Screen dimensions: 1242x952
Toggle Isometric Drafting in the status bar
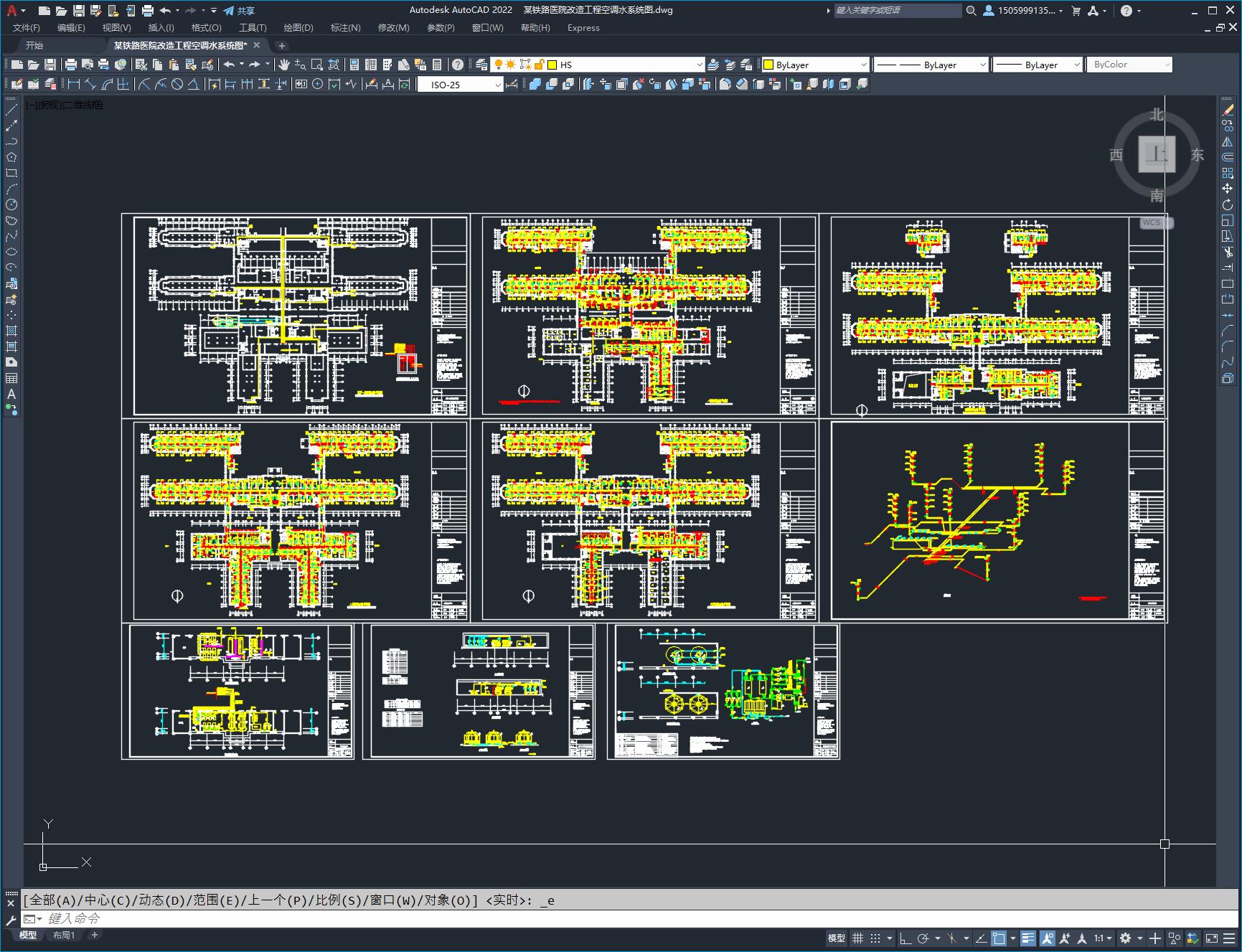tap(952, 938)
